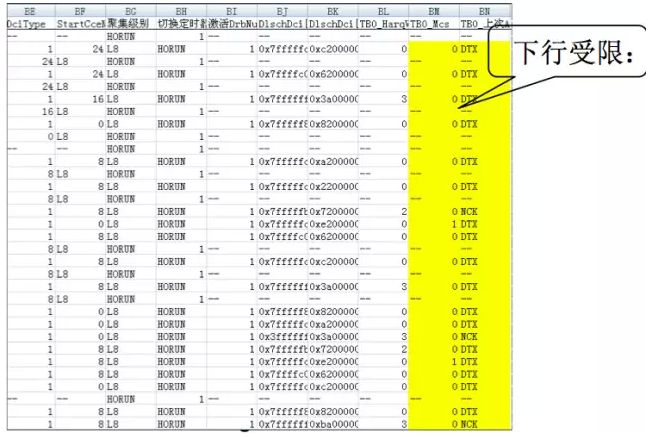Click the DciType header cell

click(x=31, y=24)
